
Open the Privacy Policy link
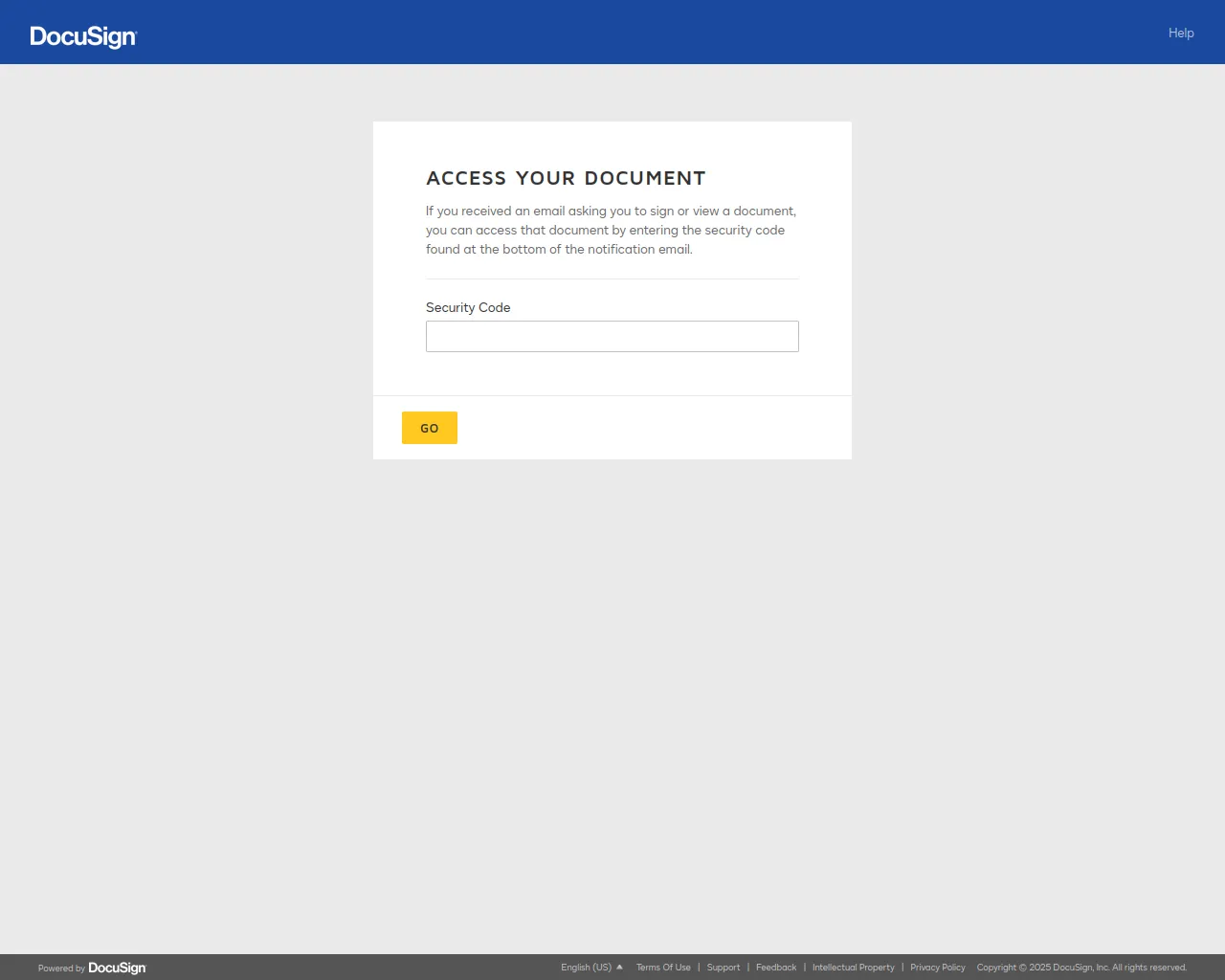(937, 968)
